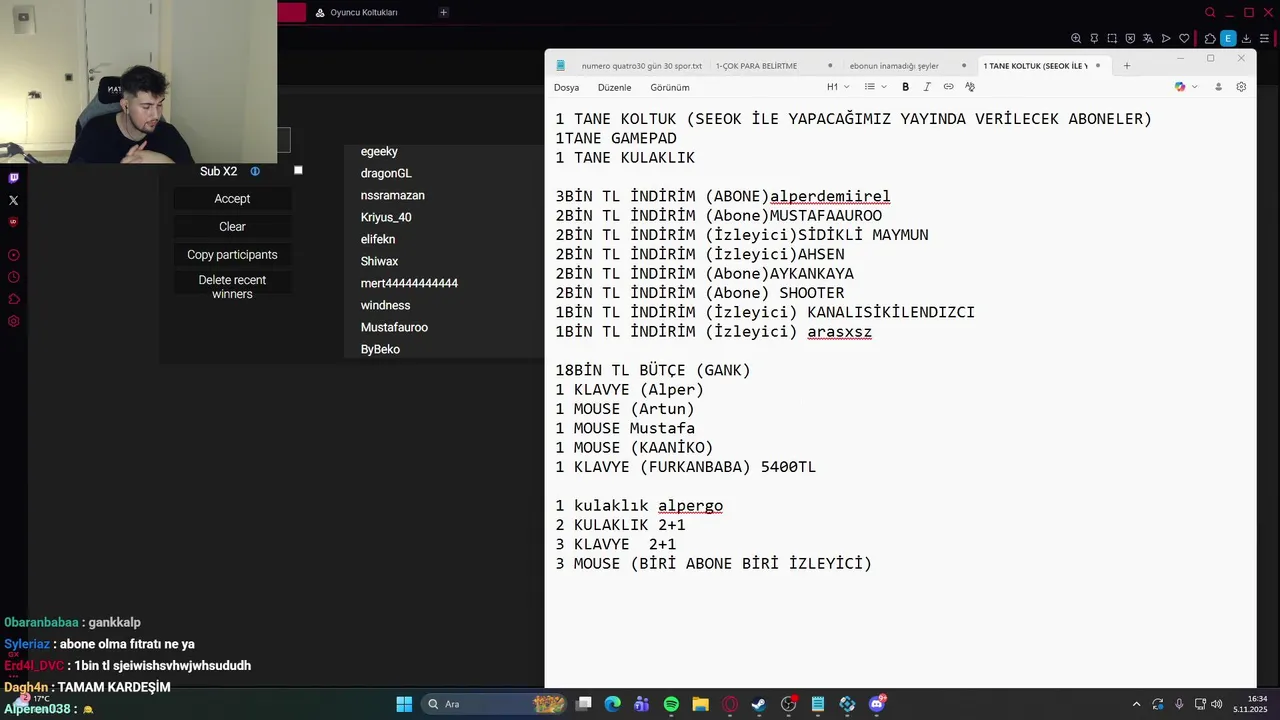Screen dimensions: 1280x720
Task: Click the zoom magnifier icon in Opera address bar
Action: coord(1076,38)
